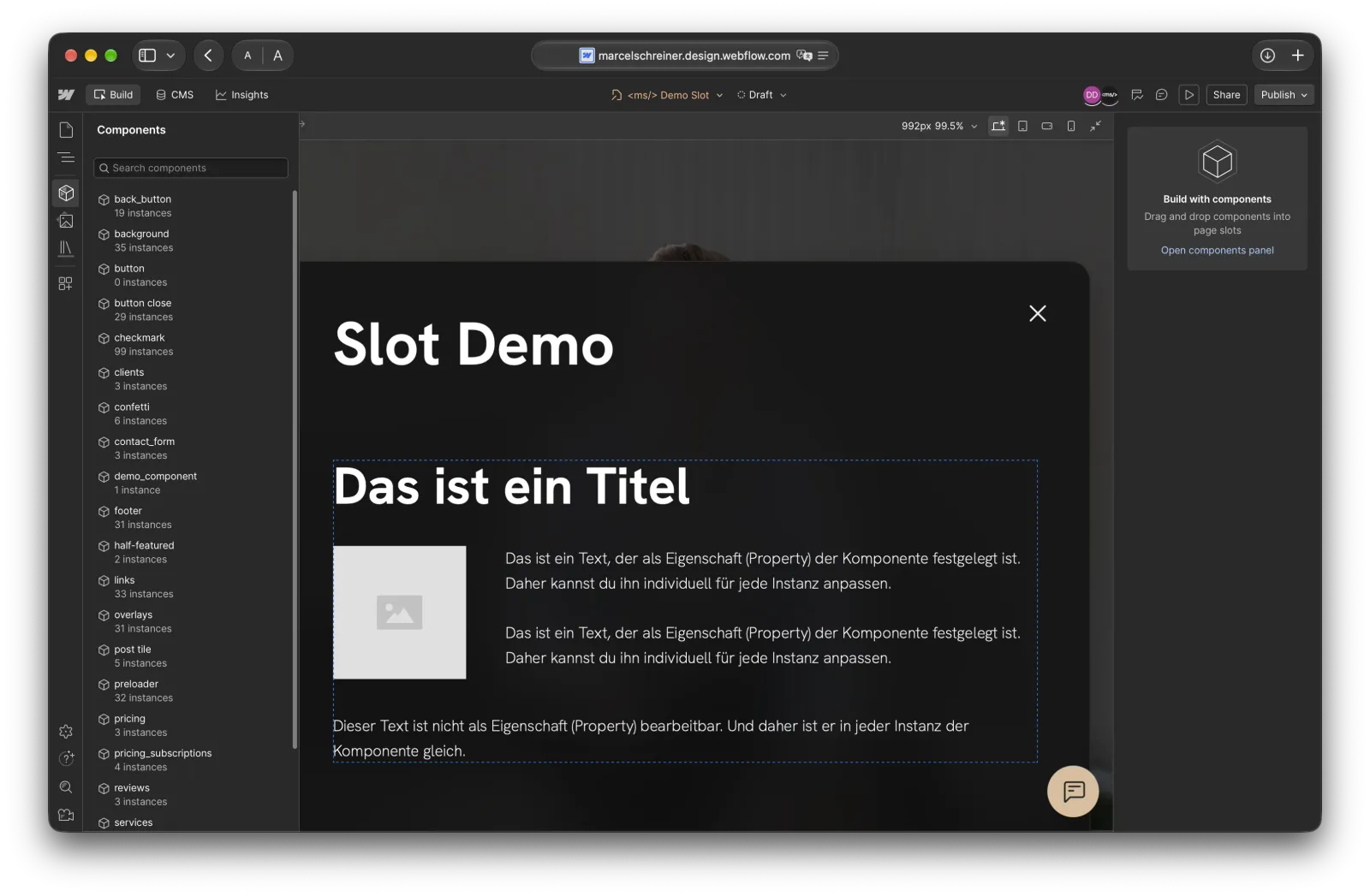Select the button component with 0 instances
The image size is (1370, 896).
(190, 276)
